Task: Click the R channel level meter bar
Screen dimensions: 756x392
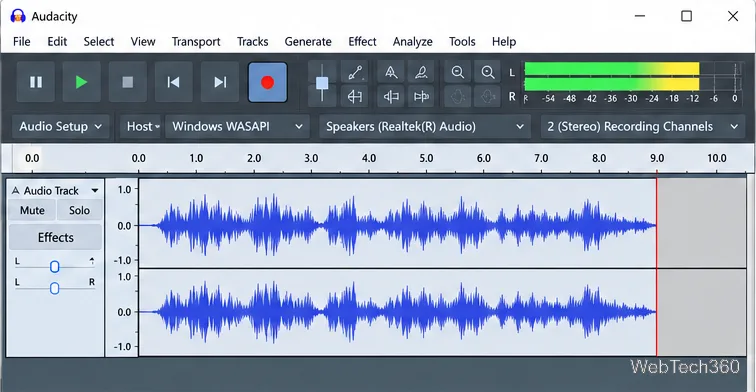Action: (x=612, y=84)
